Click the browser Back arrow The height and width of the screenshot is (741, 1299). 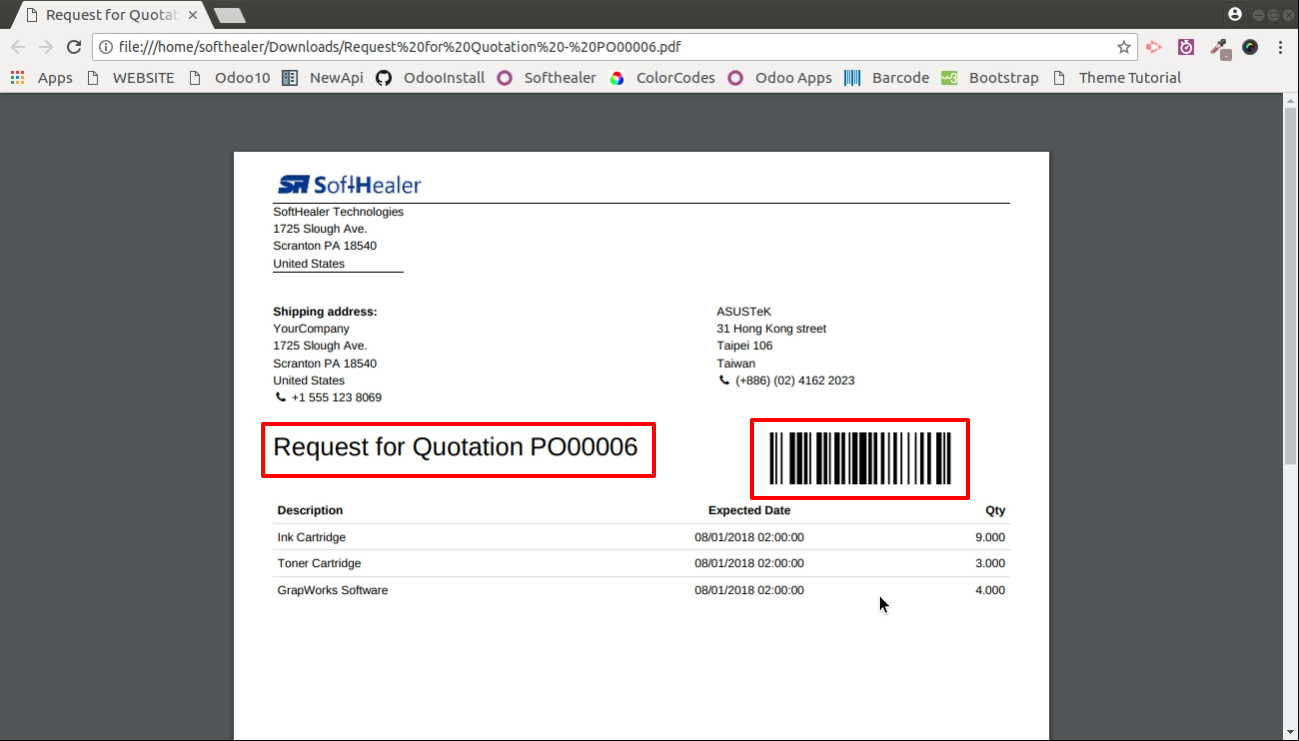tap(18, 47)
